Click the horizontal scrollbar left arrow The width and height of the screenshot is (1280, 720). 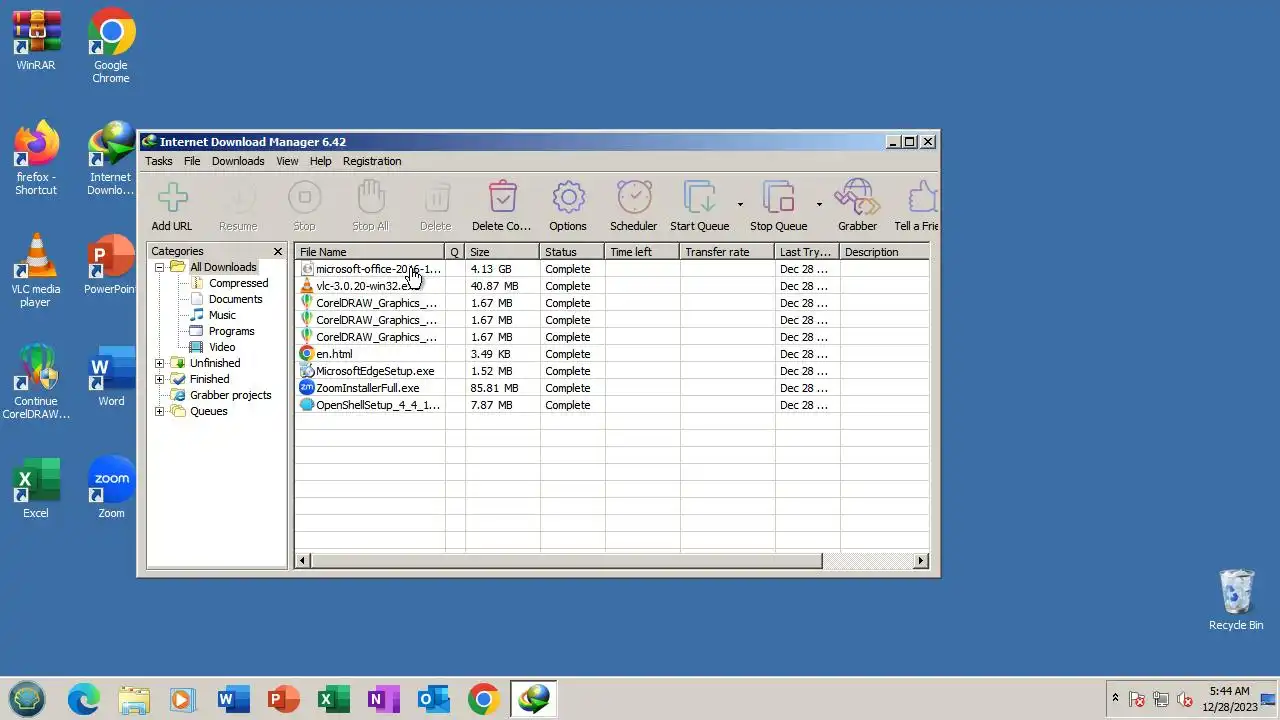coord(303,561)
